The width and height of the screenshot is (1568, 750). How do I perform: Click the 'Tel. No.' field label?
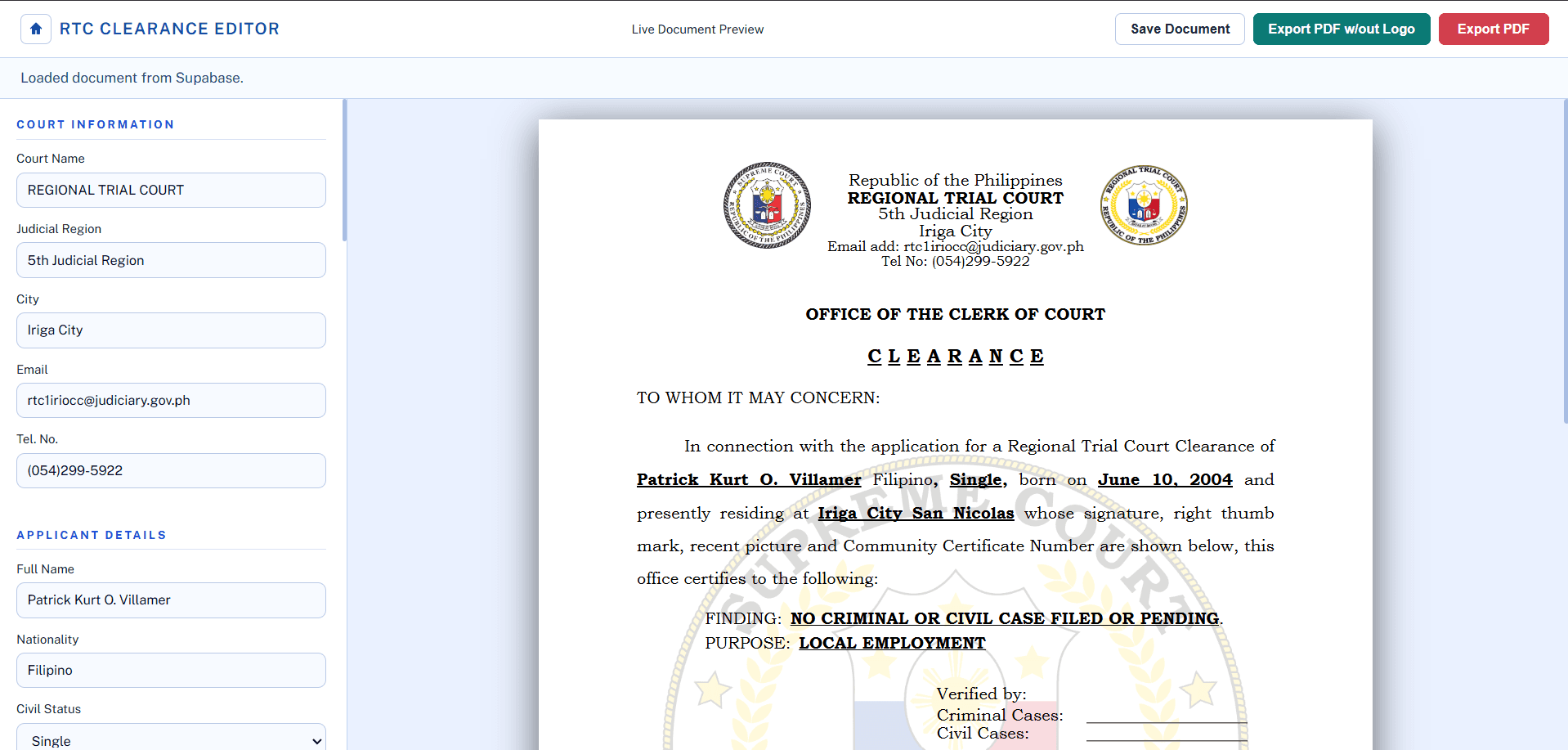(38, 439)
